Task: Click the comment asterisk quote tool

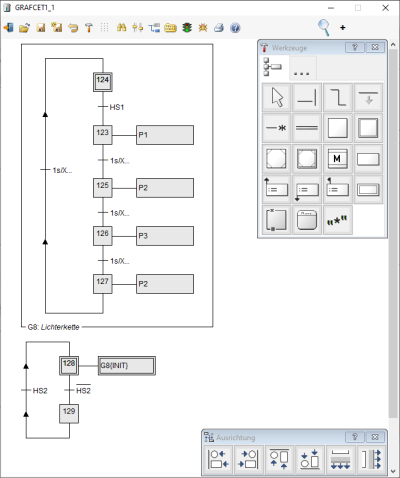Action: point(337,220)
